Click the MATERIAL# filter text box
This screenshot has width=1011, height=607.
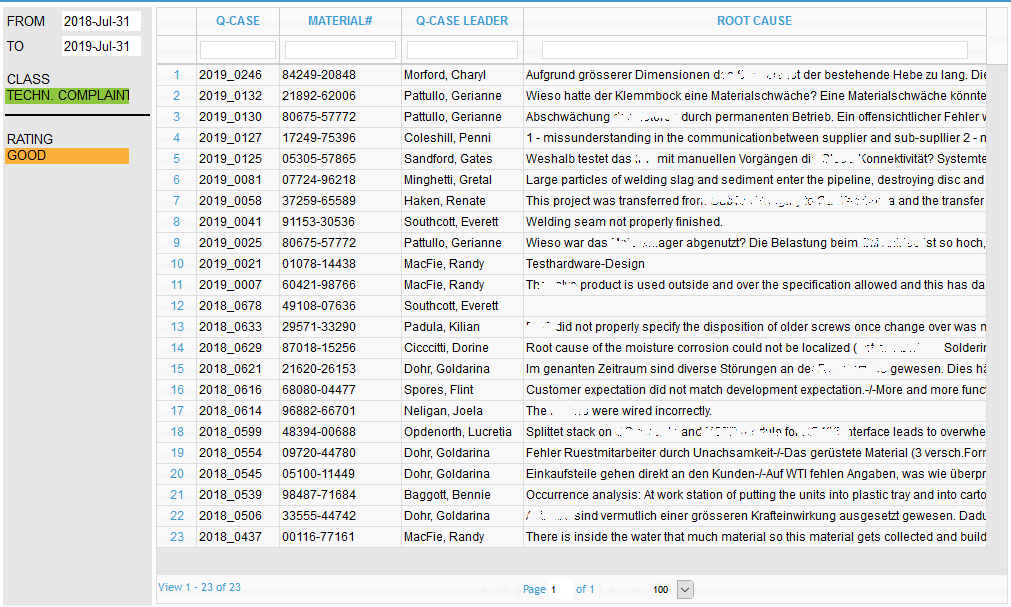pos(340,50)
